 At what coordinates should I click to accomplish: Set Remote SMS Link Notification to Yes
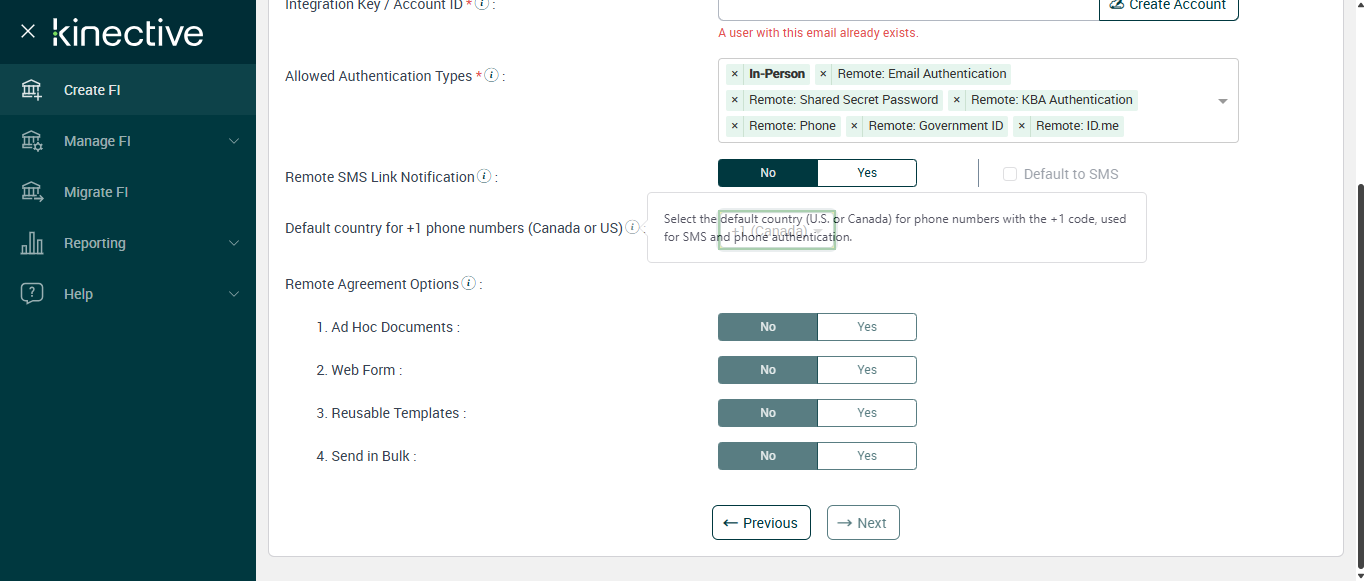pyautogui.click(x=867, y=173)
